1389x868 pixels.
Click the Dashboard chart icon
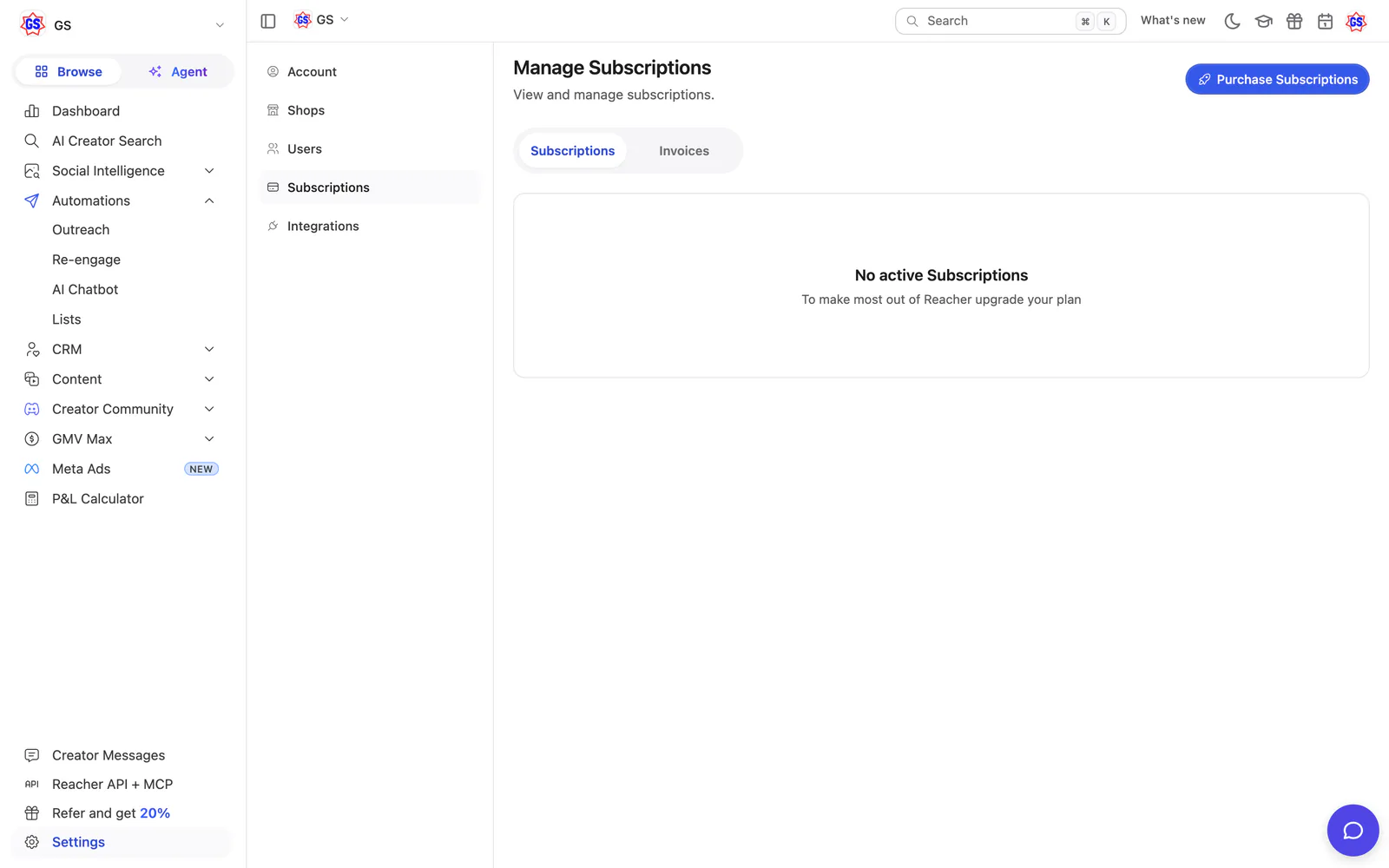click(x=32, y=111)
